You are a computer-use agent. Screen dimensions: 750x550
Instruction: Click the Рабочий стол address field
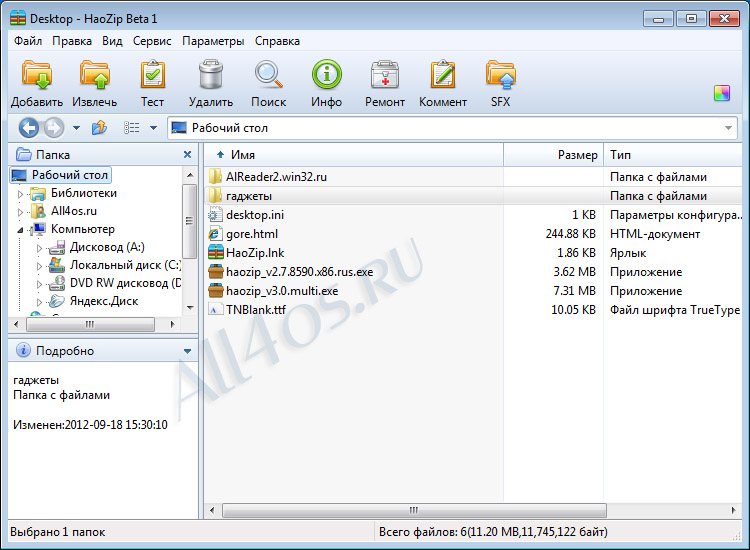(452, 128)
